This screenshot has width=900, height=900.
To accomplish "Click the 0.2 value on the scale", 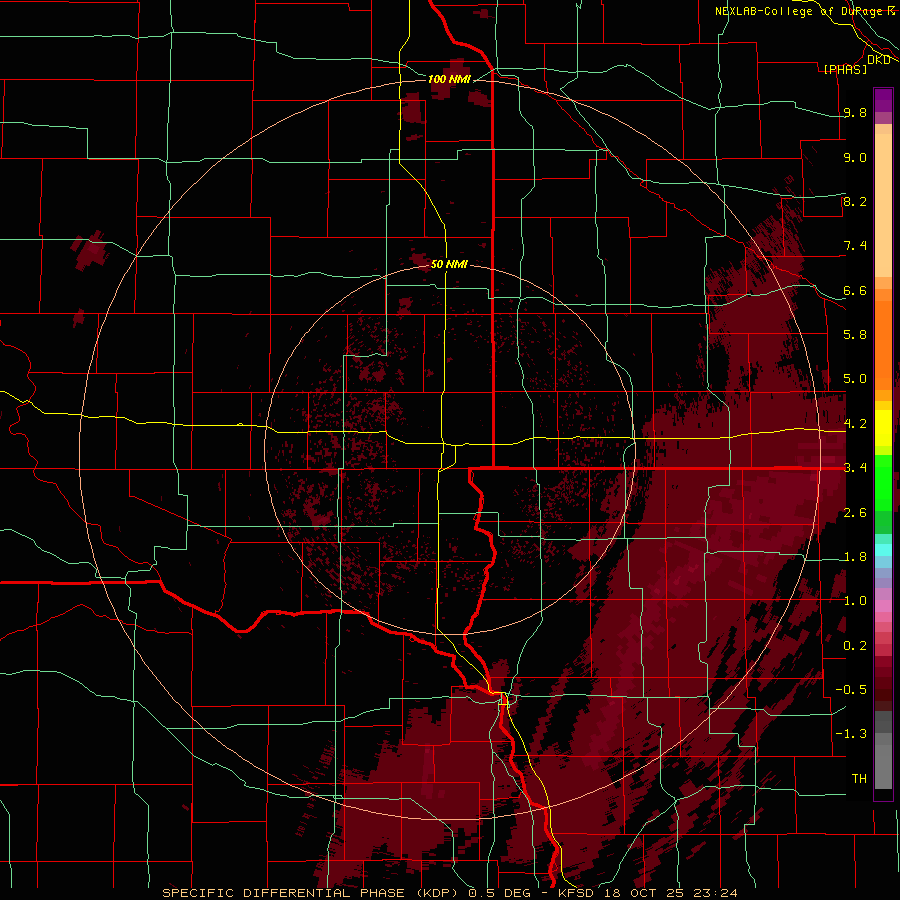I will [x=855, y=646].
